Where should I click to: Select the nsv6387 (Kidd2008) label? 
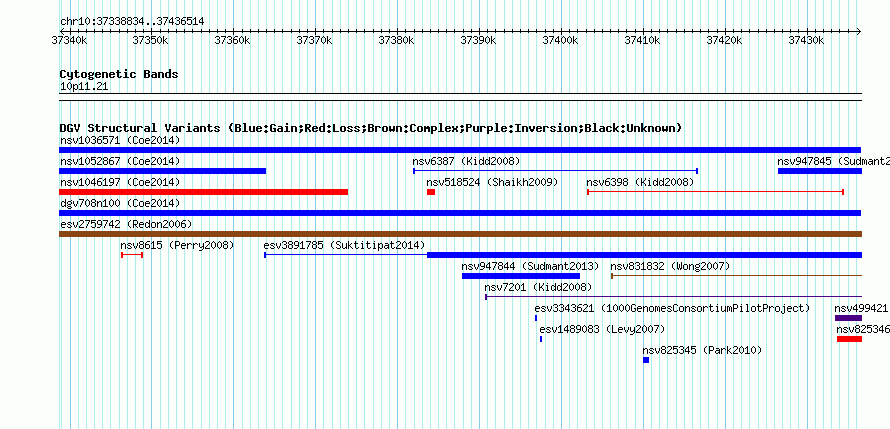(x=466, y=161)
